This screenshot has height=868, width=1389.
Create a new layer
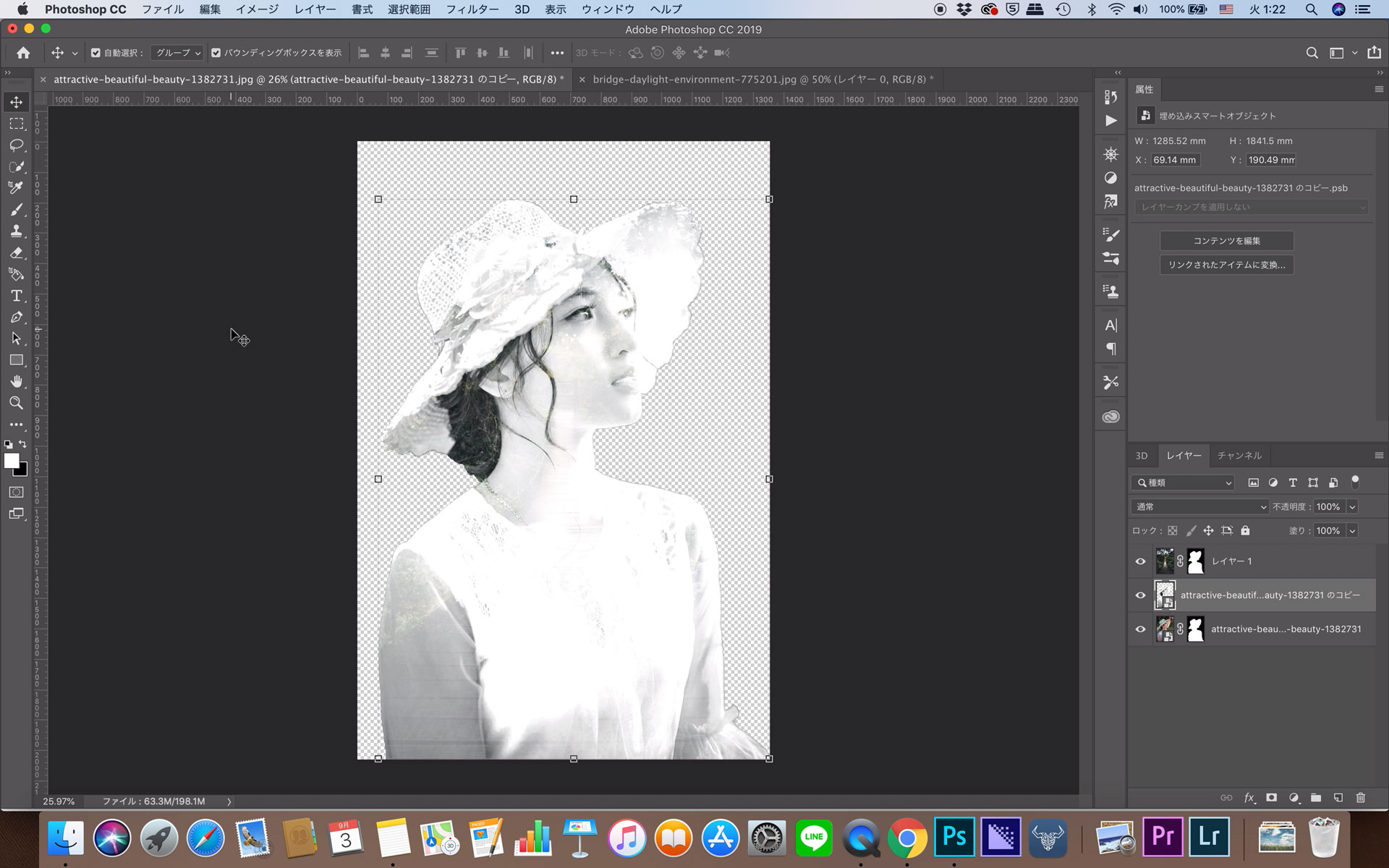pos(1338,798)
